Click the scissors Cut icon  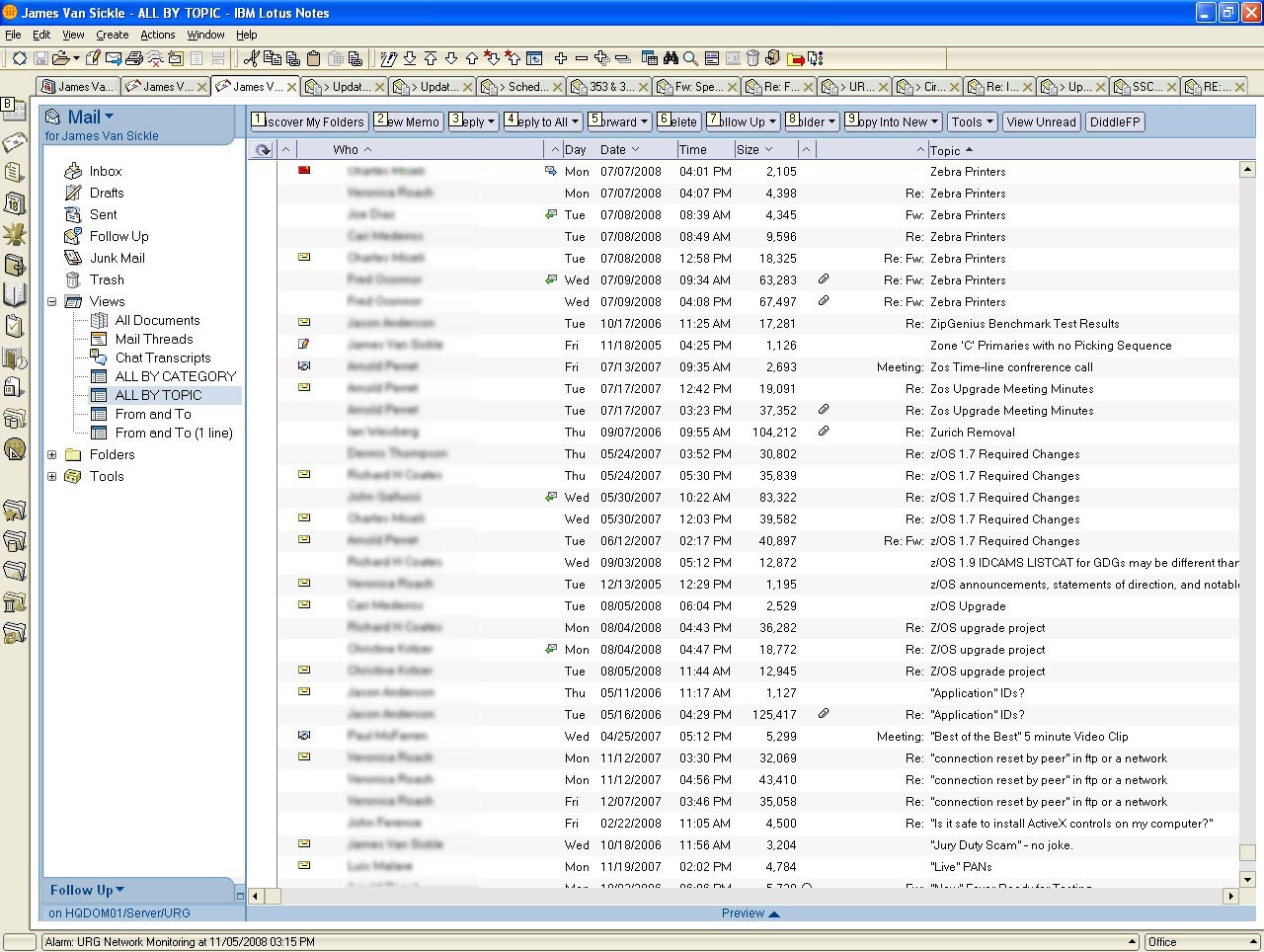pyautogui.click(x=251, y=58)
